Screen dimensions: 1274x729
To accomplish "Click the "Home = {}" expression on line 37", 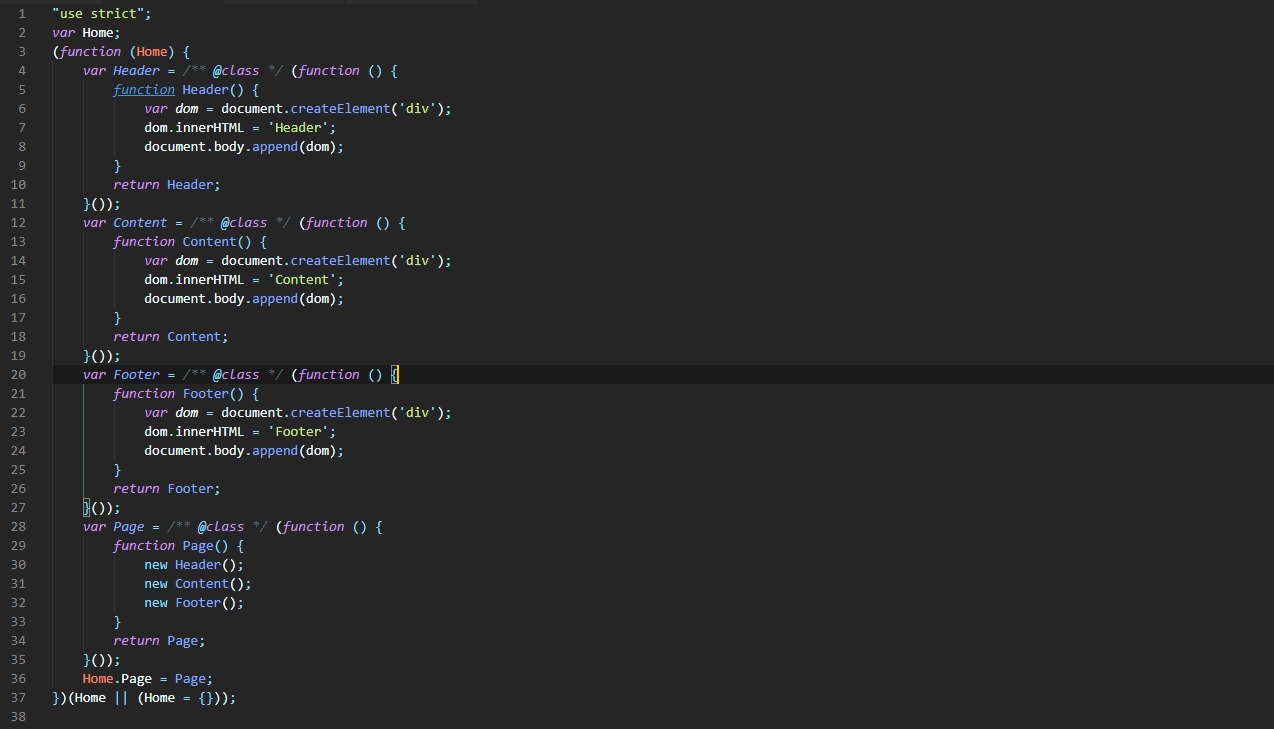I will click(181, 697).
